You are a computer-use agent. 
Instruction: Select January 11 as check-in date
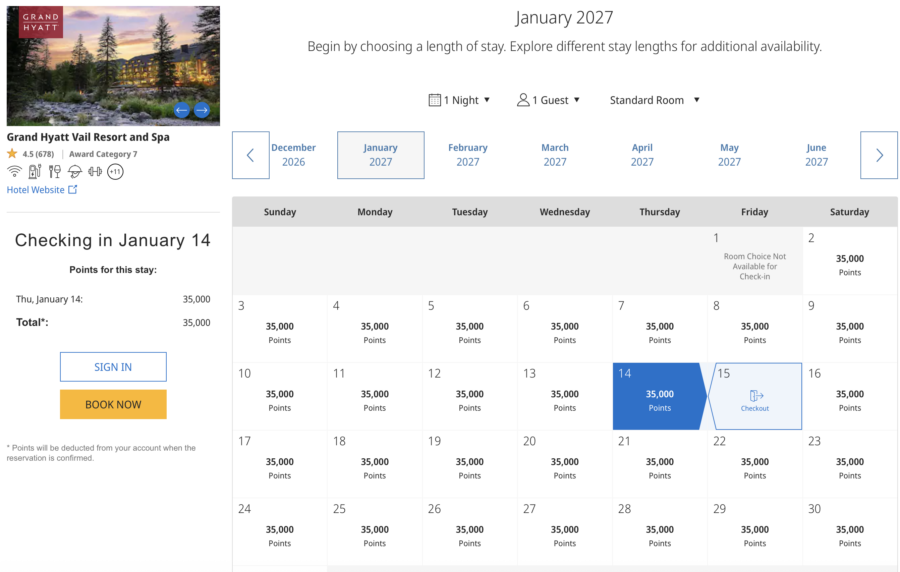375,396
